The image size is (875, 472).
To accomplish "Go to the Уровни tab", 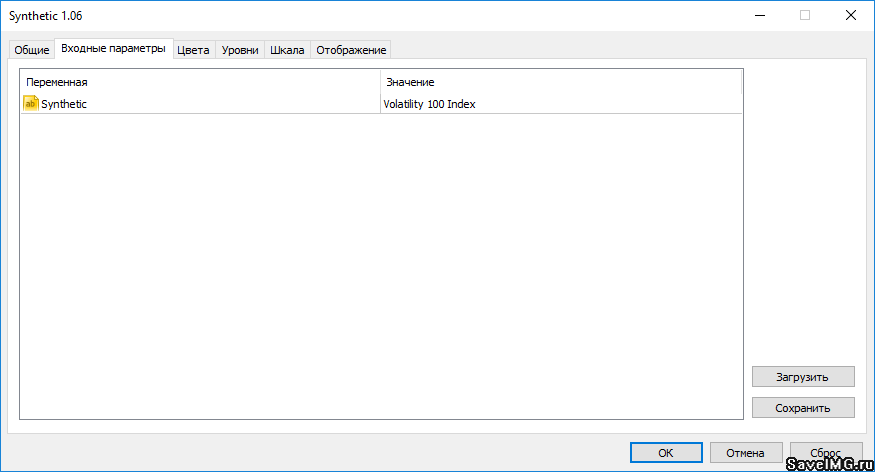I will tap(240, 50).
